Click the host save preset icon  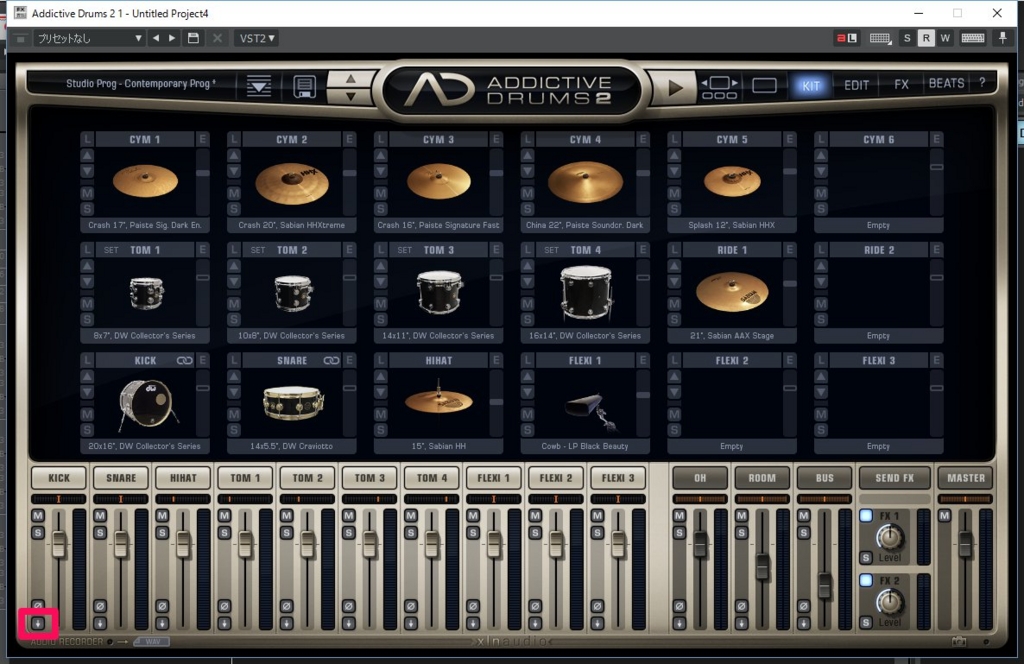[194, 38]
